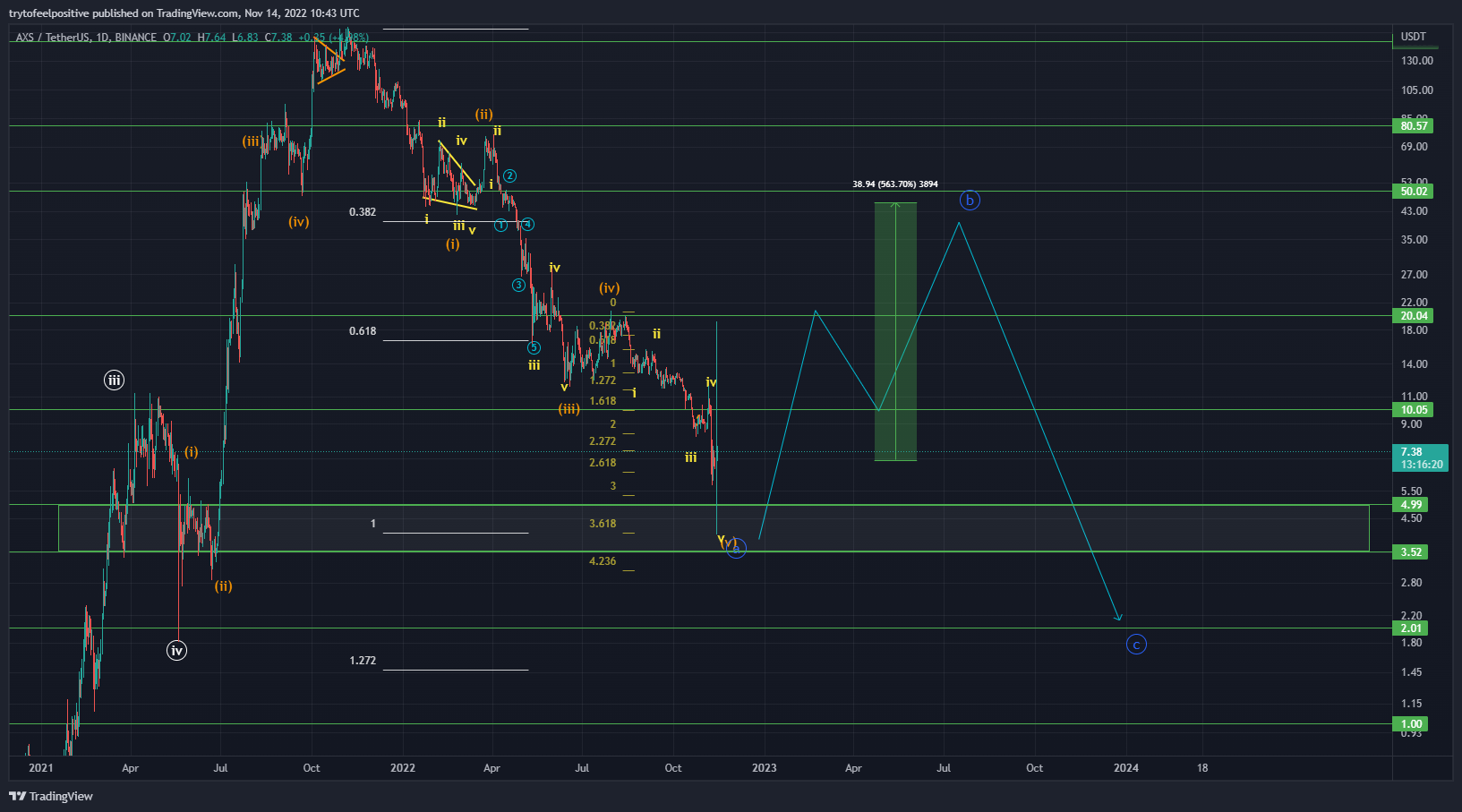
Task: Click the 35.00 price axis value
Action: pyautogui.click(x=1415, y=240)
